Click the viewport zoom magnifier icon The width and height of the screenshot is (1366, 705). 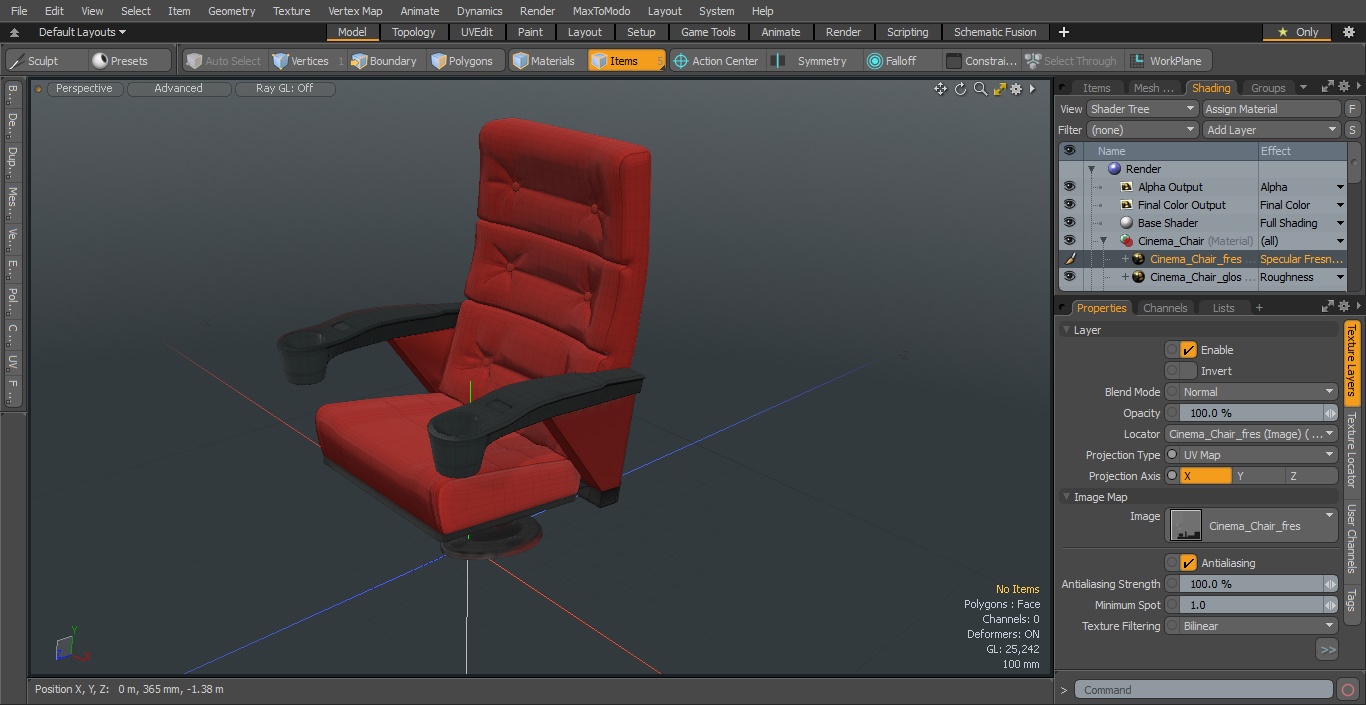pyautogui.click(x=980, y=89)
